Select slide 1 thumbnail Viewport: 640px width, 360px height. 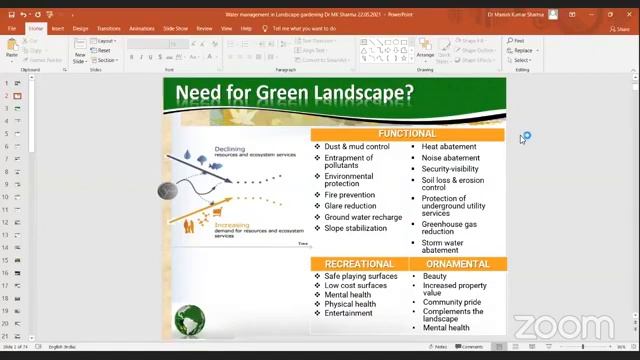point(17,83)
